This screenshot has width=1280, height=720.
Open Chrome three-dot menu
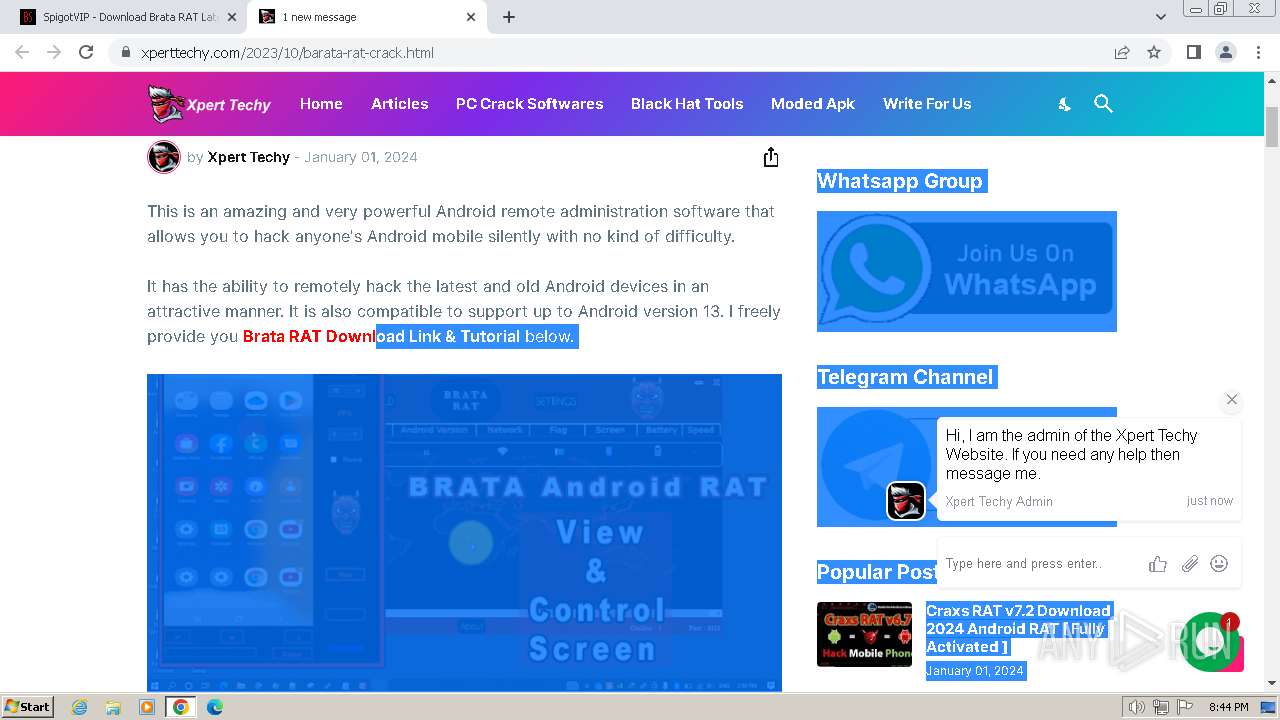[1258, 52]
